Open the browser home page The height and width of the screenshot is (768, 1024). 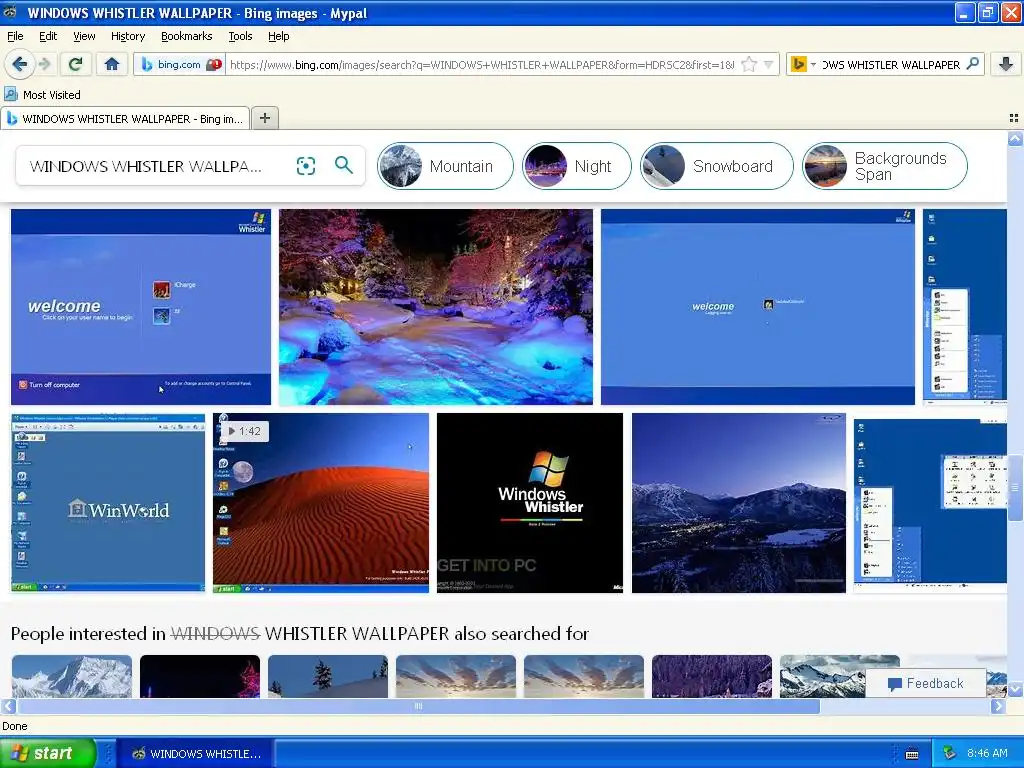[112, 64]
